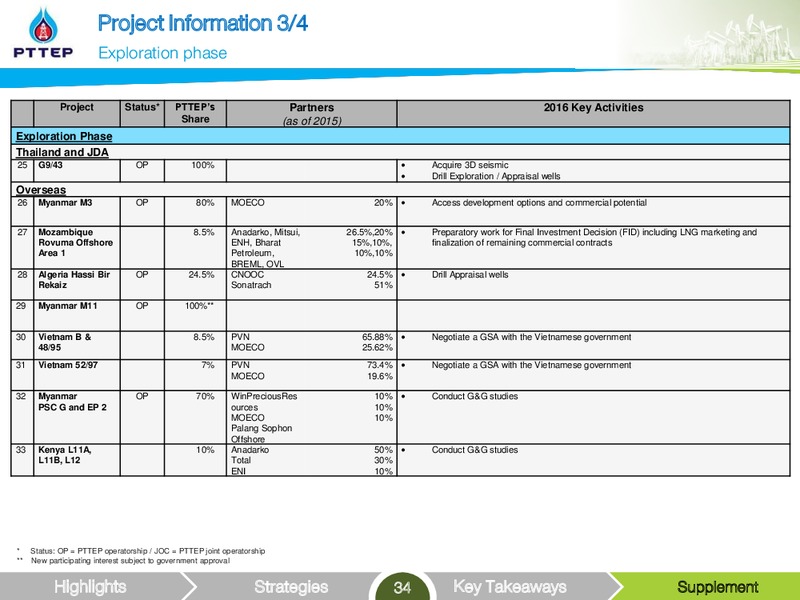Screen dimensions: 800x600
Task: Click the 'OP' status of Myanmar M11
Action: [x=142, y=306]
